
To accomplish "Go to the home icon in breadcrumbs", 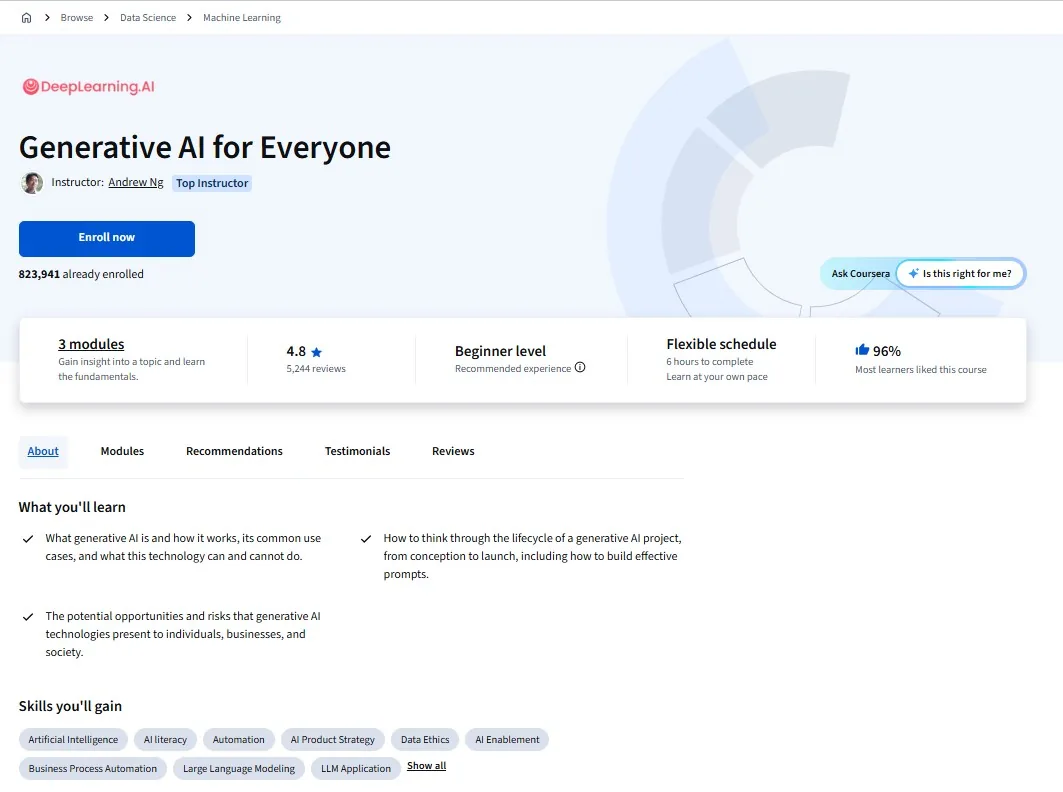I will click(26, 18).
